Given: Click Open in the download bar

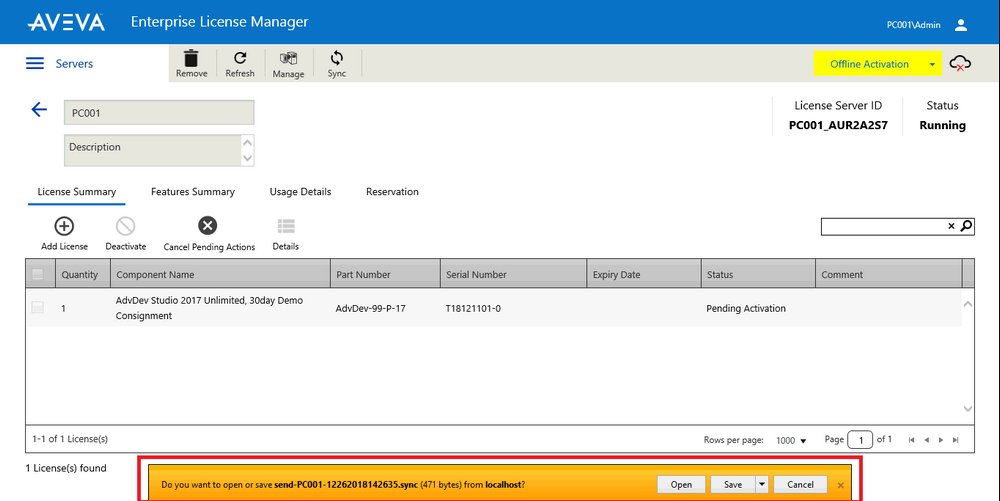Looking at the screenshot, I should tap(681, 484).
